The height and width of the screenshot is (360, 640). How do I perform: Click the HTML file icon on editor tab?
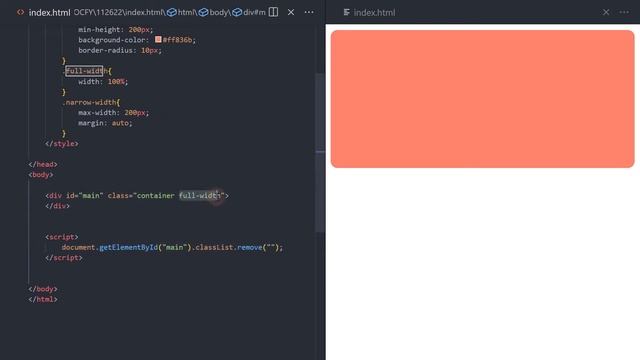pyautogui.click(x=20, y=12)
